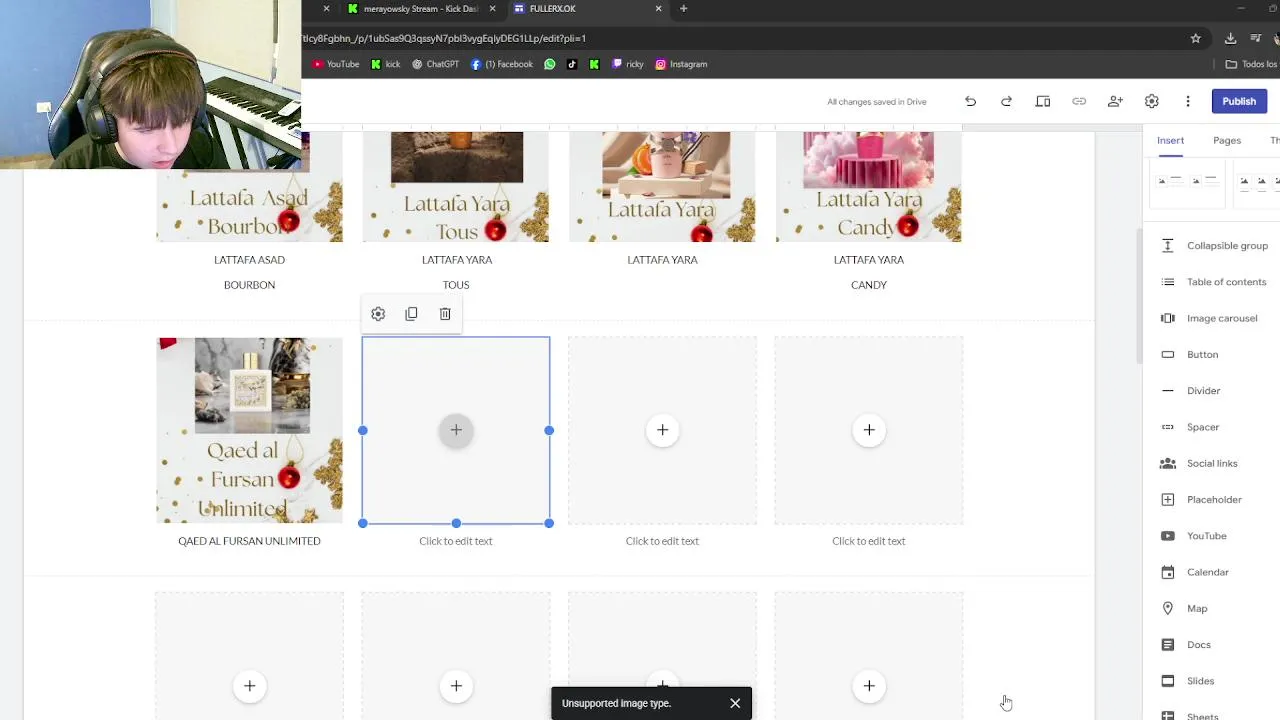1280x720 pixels.
Task: Edit 'Click to edit text' under selected placeholder
Action: pyautogui.click(x=456, y=541)
